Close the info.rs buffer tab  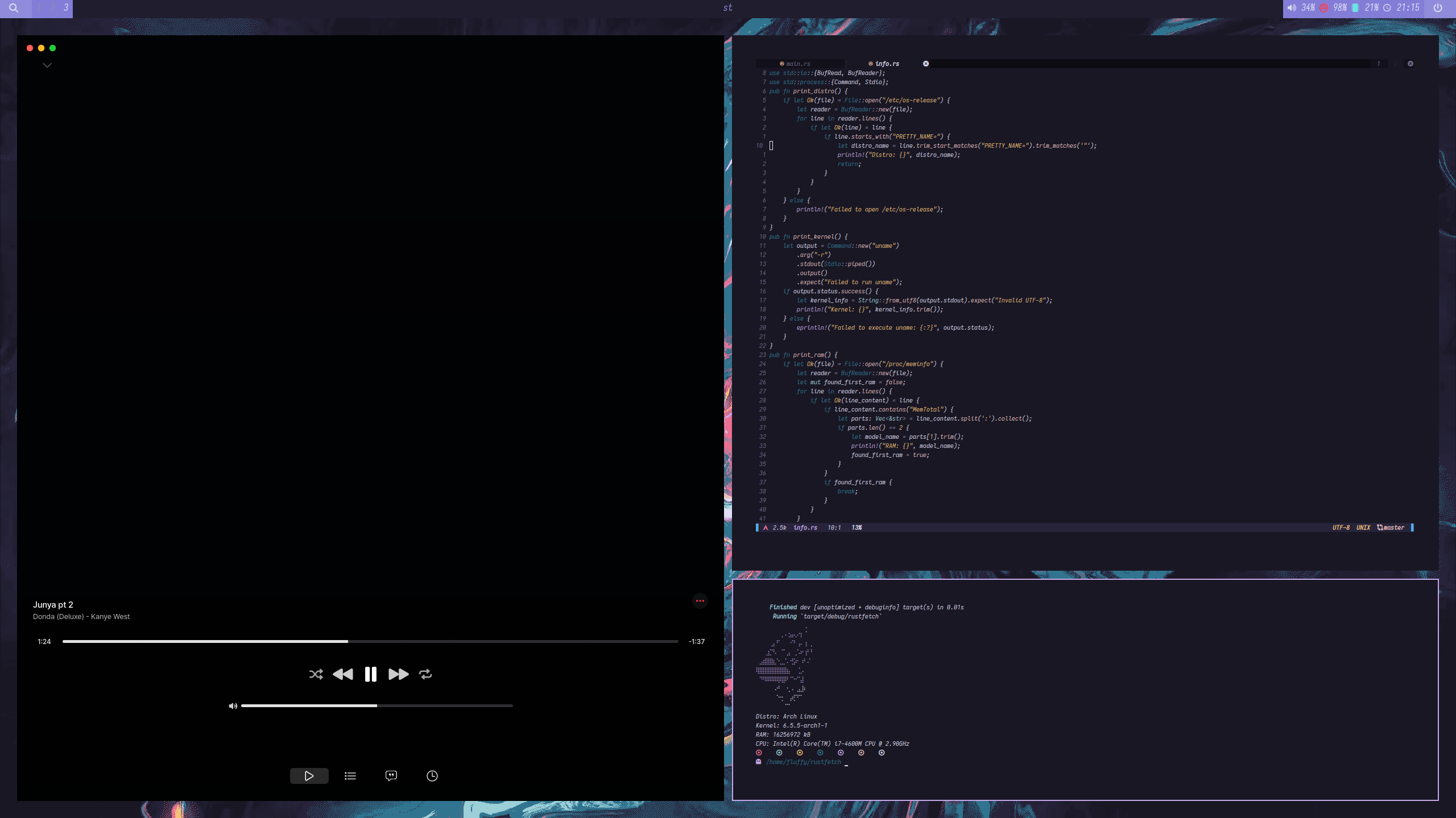[x=926, y=64]
